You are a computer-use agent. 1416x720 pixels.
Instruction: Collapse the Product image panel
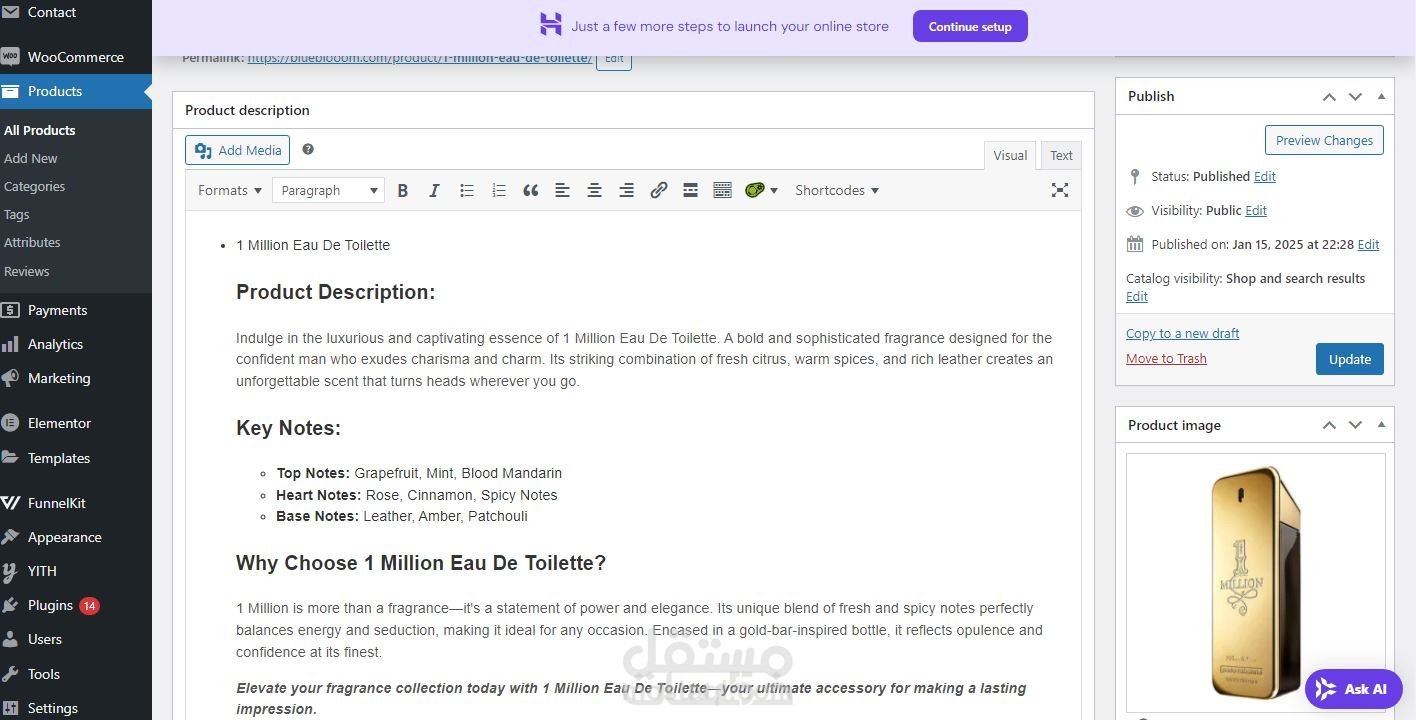(x=1381, y=425)
